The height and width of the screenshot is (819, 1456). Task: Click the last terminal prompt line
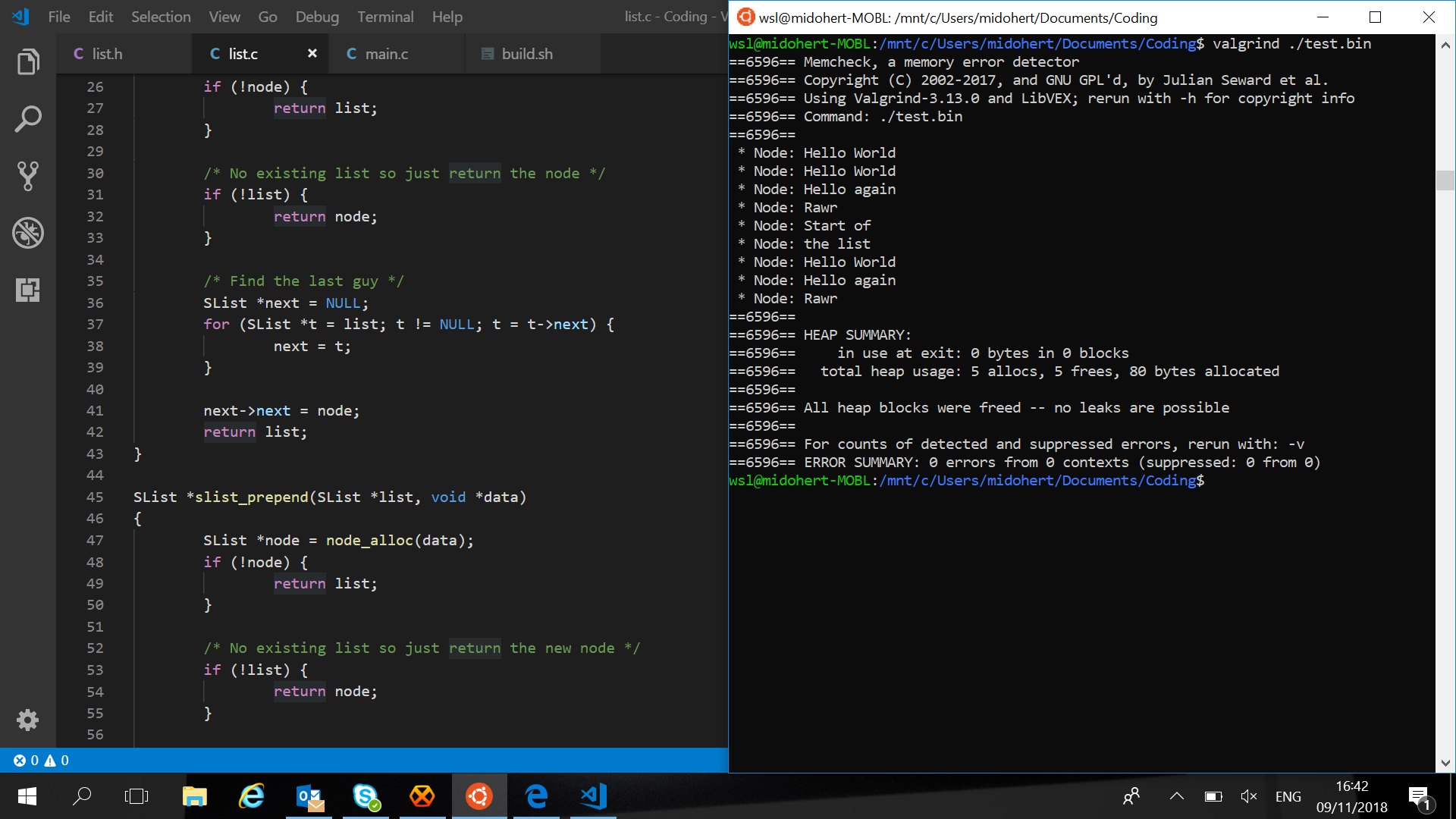(966, 480)
